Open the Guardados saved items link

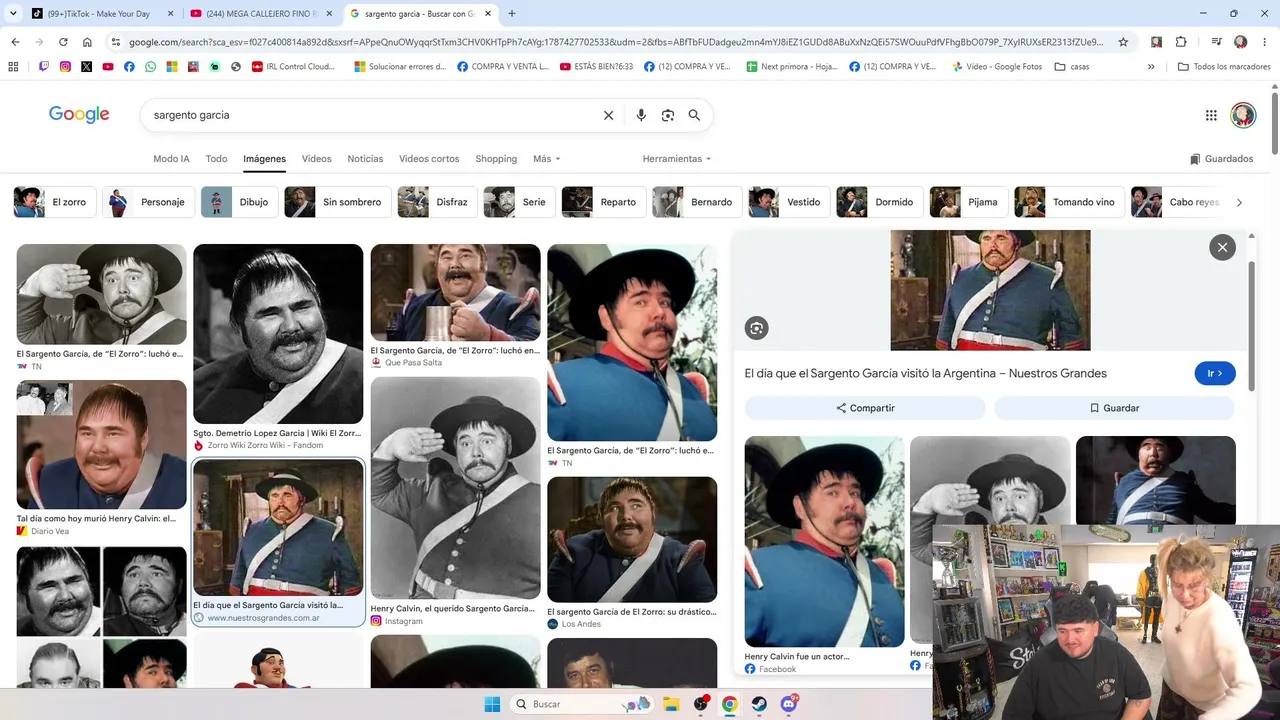tap(1221, 159)
